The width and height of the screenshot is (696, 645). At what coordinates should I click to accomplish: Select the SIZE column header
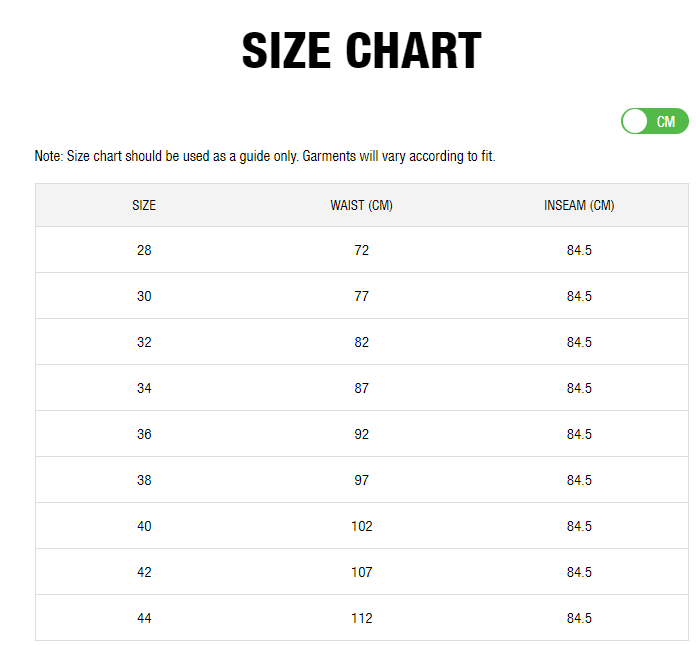point(144,206)
